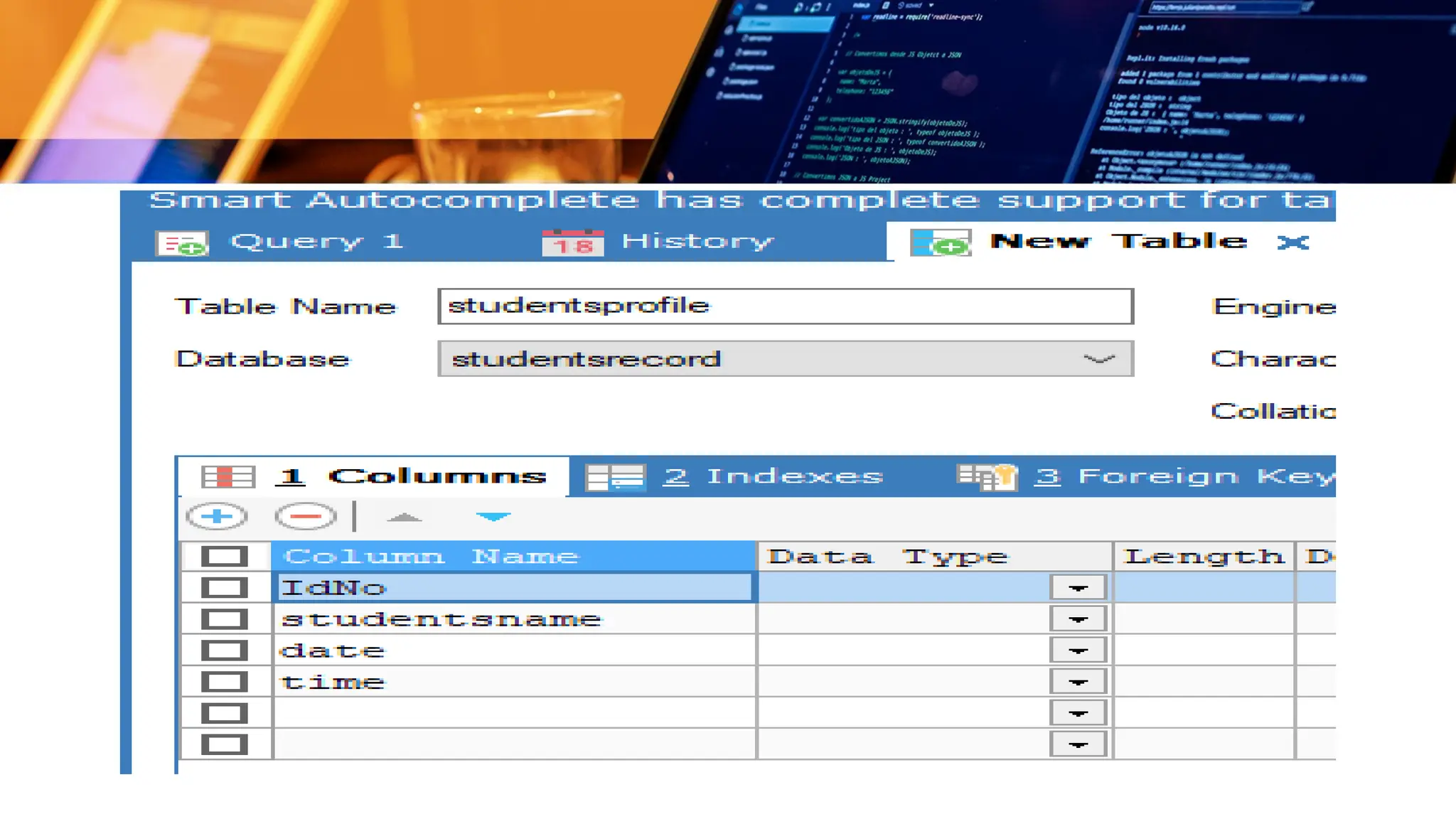This screenshot has width=1456, height=819.
Task: Click the add column plus icon
Action: (217, 516)
